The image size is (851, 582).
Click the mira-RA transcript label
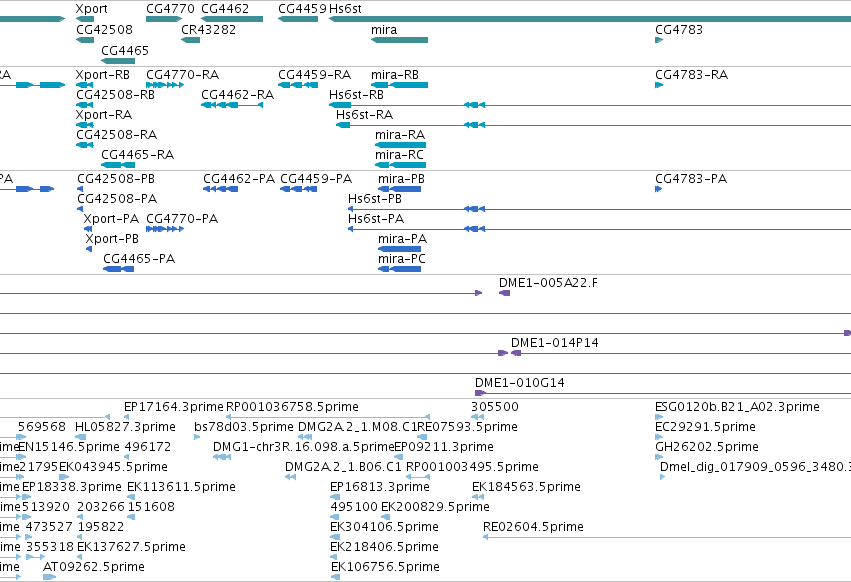click(400, 135)
